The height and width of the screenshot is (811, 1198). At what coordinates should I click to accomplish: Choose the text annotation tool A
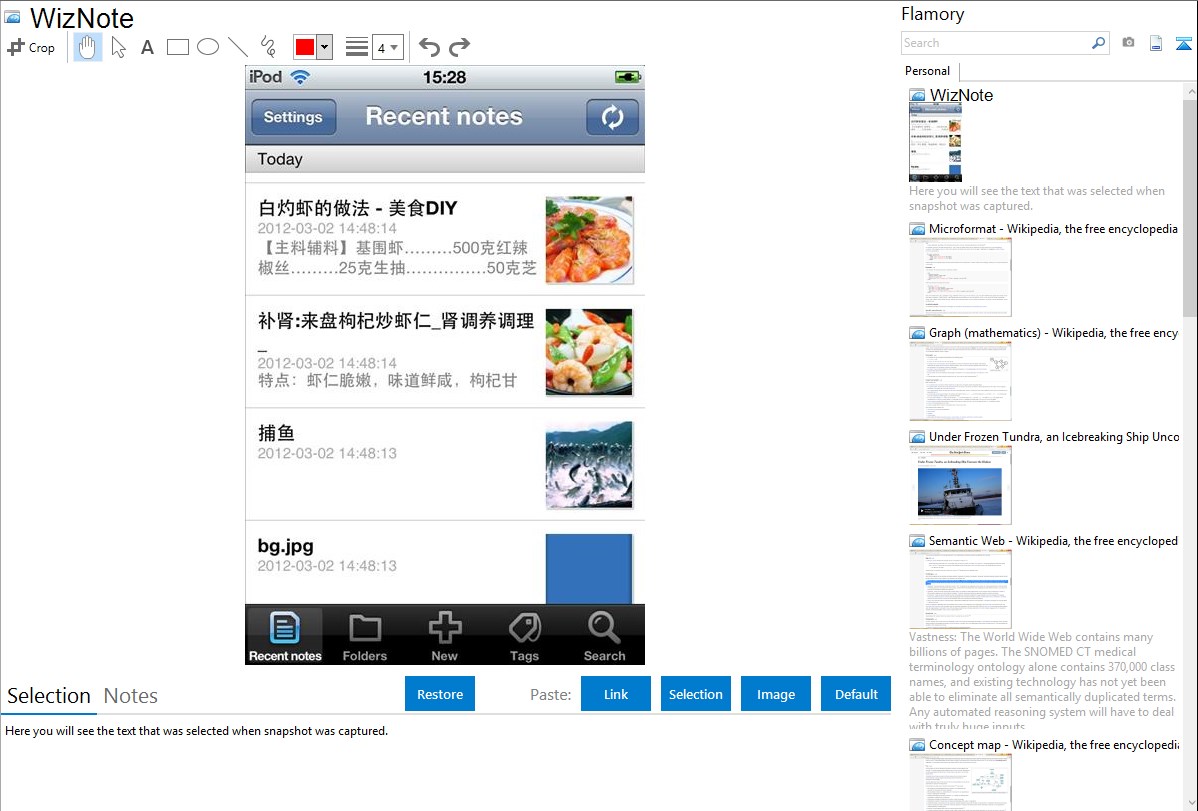click(x=147, y=47)
